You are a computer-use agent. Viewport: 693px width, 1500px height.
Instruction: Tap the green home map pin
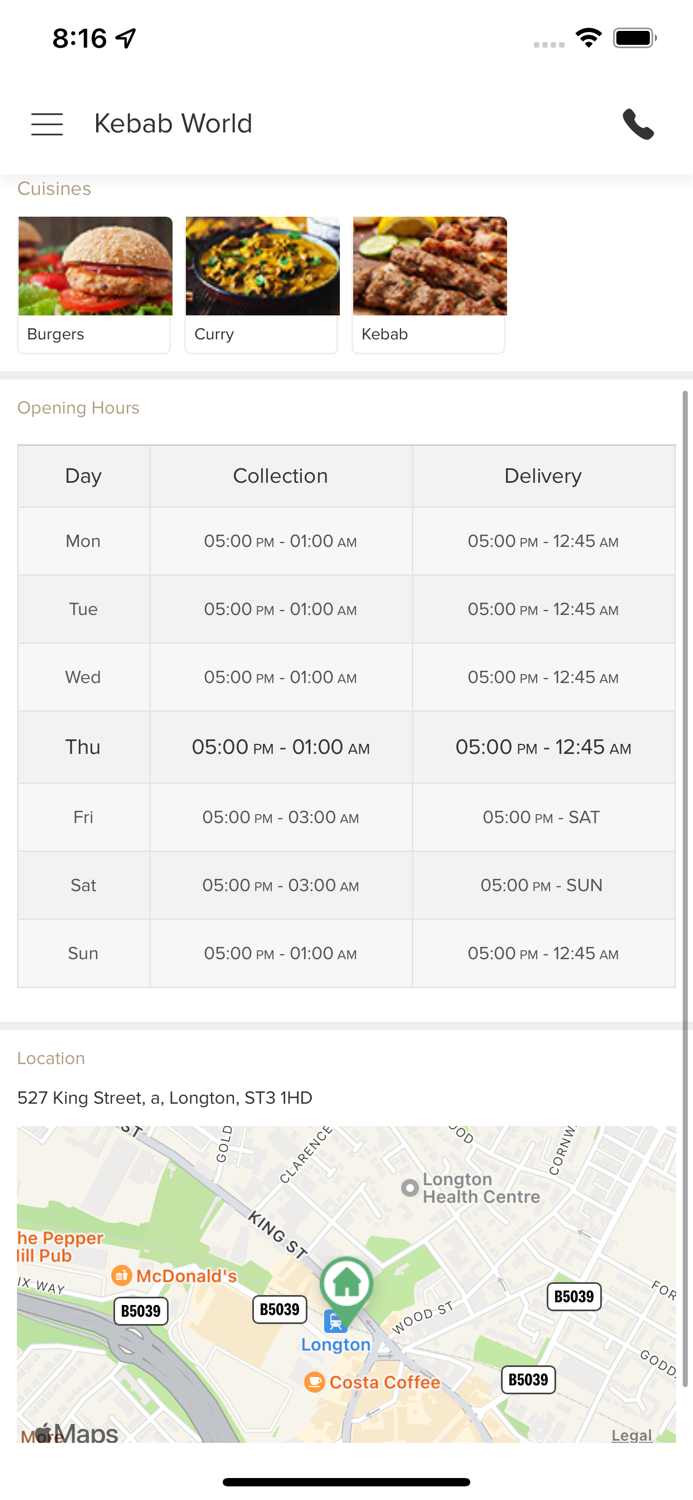pos(346,1283)
